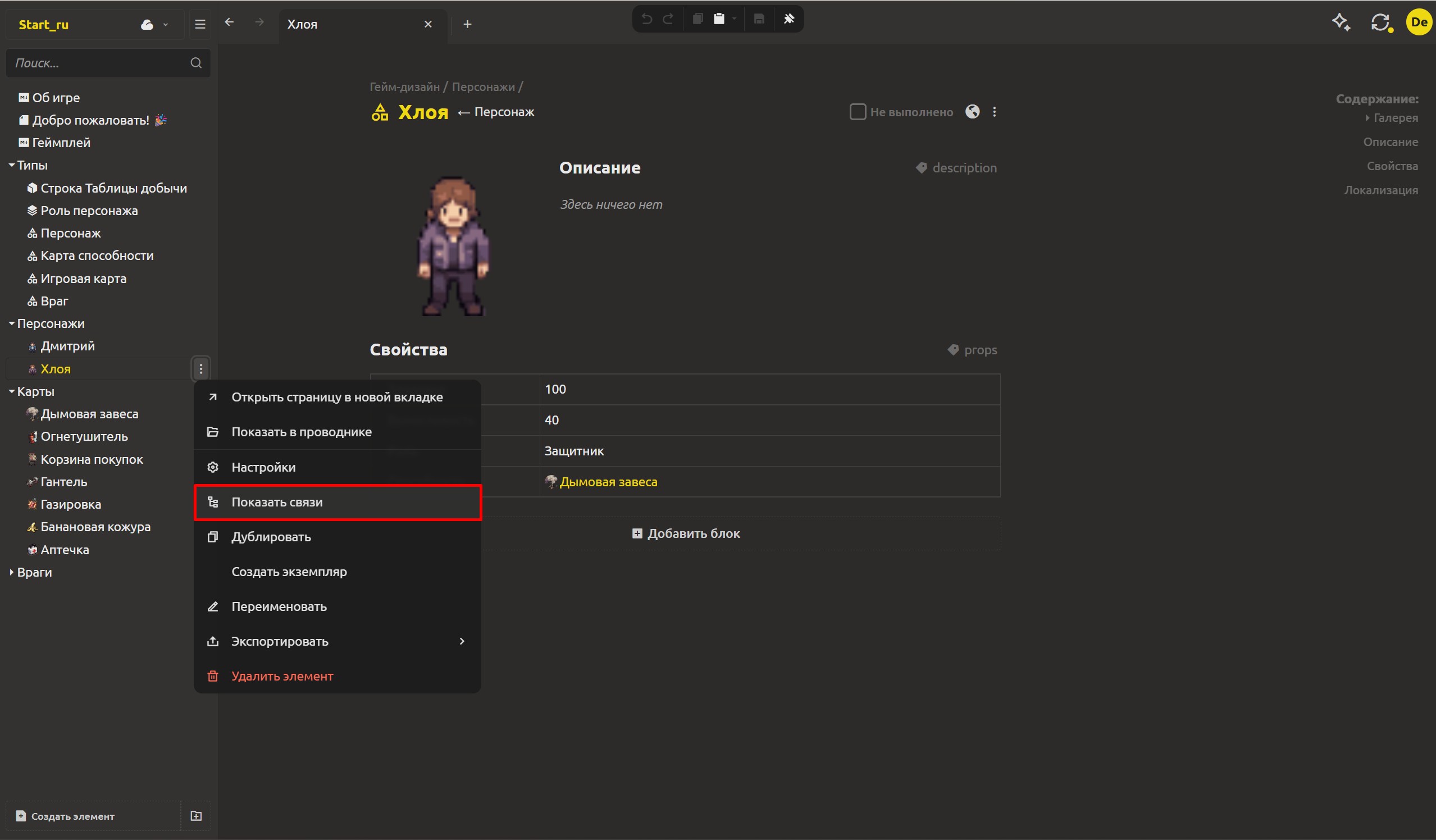Toggle the Не выполнено checkbox

(x=858, y=112)
